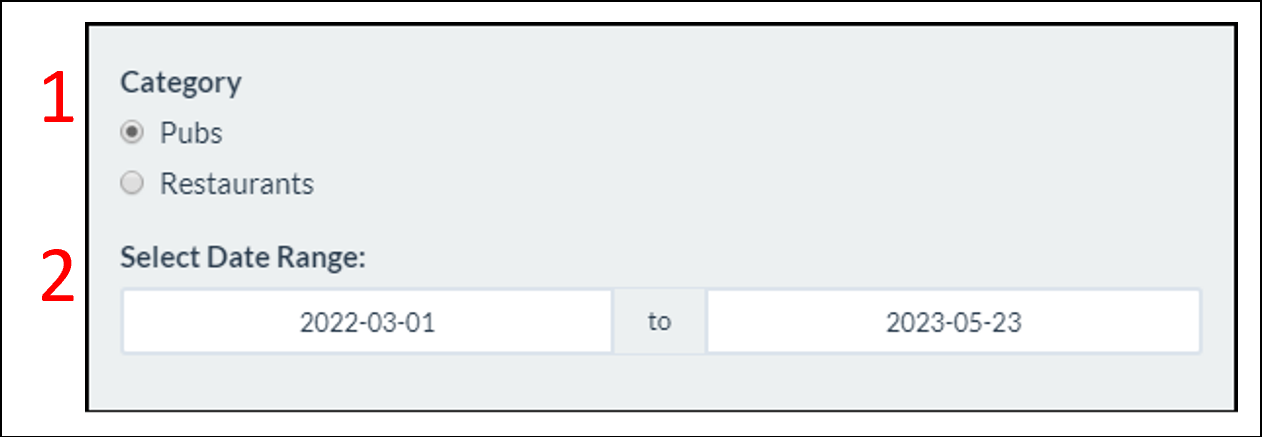The width and height of the screenshot is (1262, 438).
Task: Click the day 01 in start date
Action: pyautogui.click(x=419, y=323)
